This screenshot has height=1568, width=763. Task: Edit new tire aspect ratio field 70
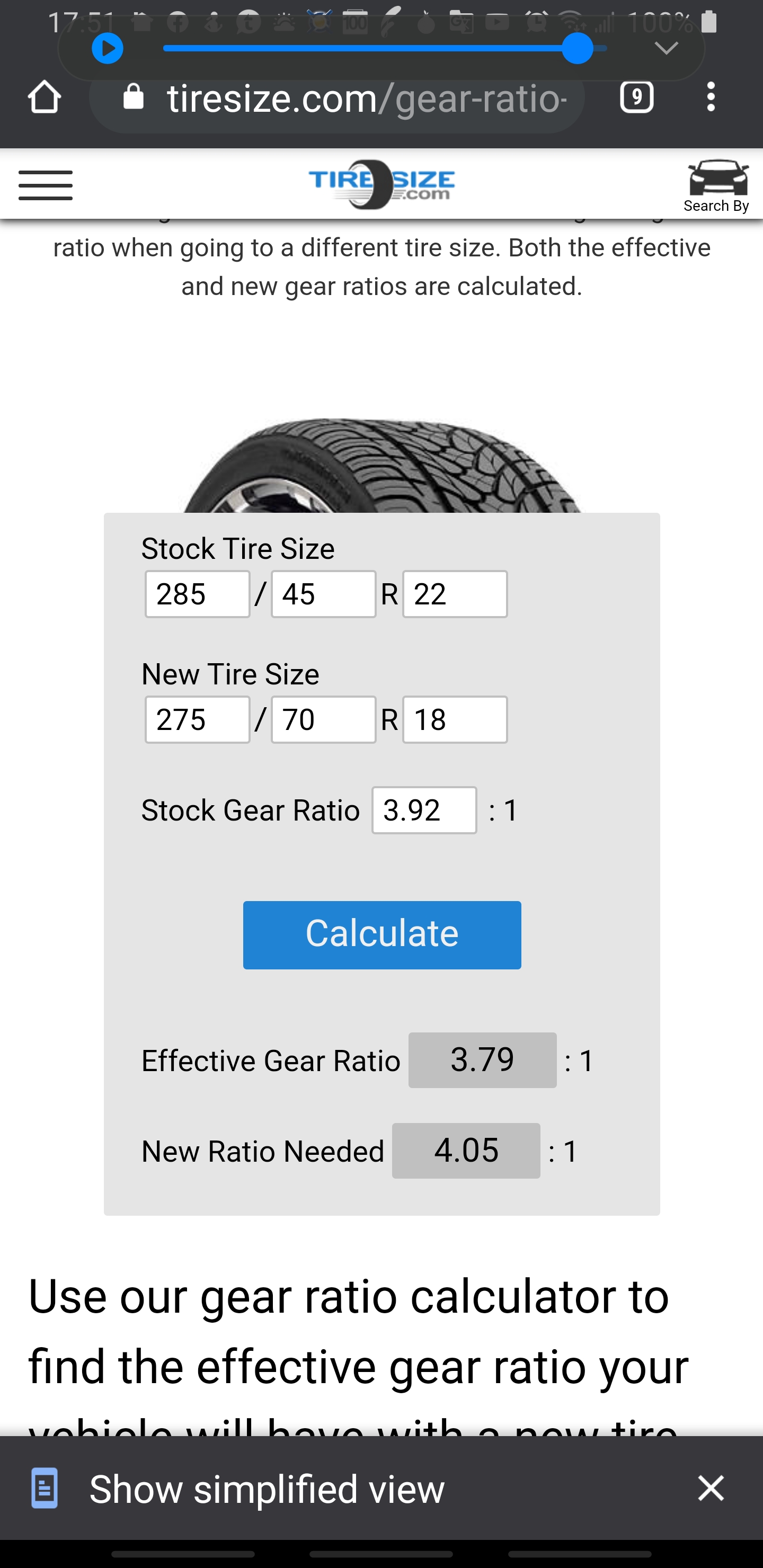[323, 719]
